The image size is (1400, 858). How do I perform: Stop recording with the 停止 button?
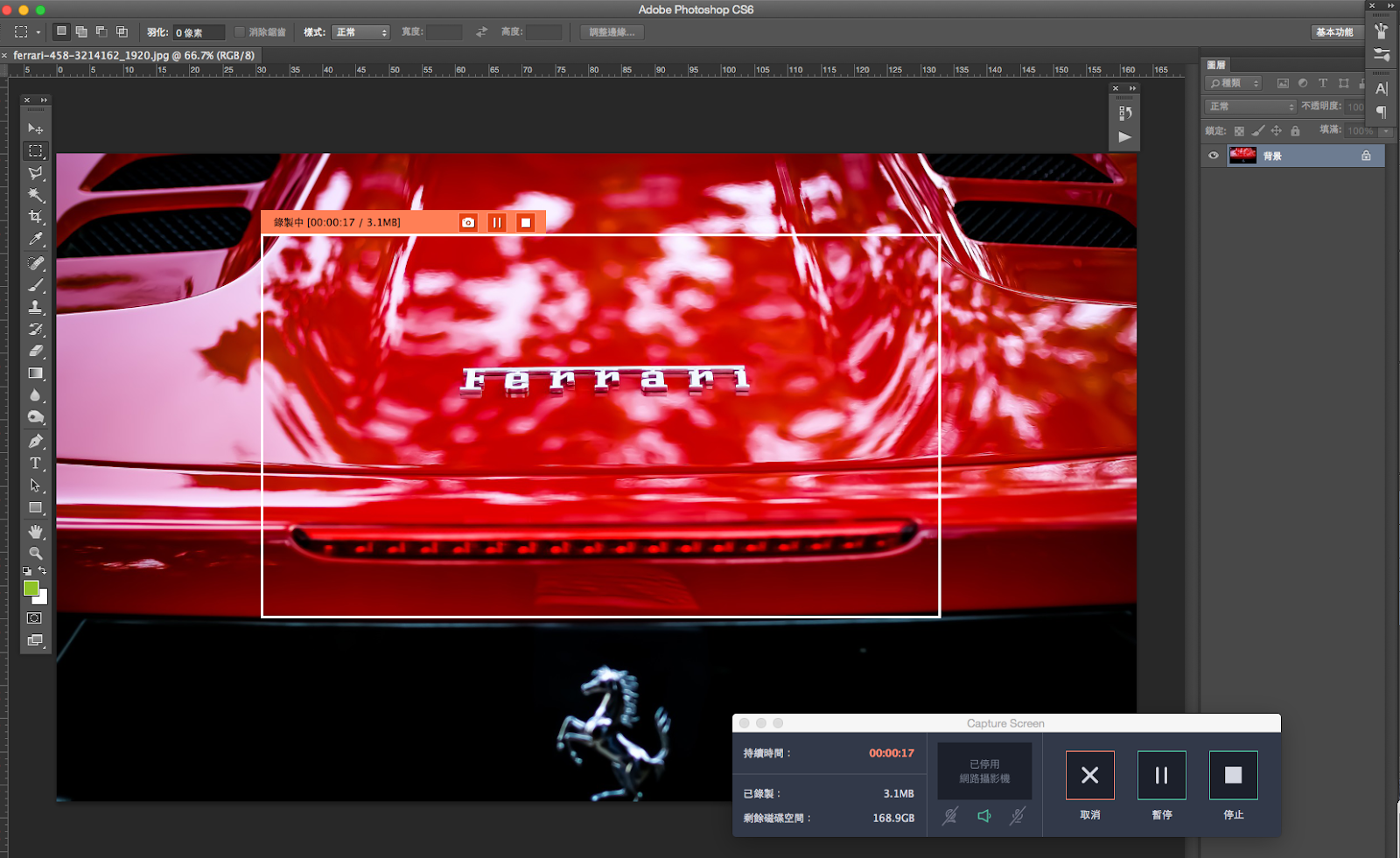[1233, 775]
